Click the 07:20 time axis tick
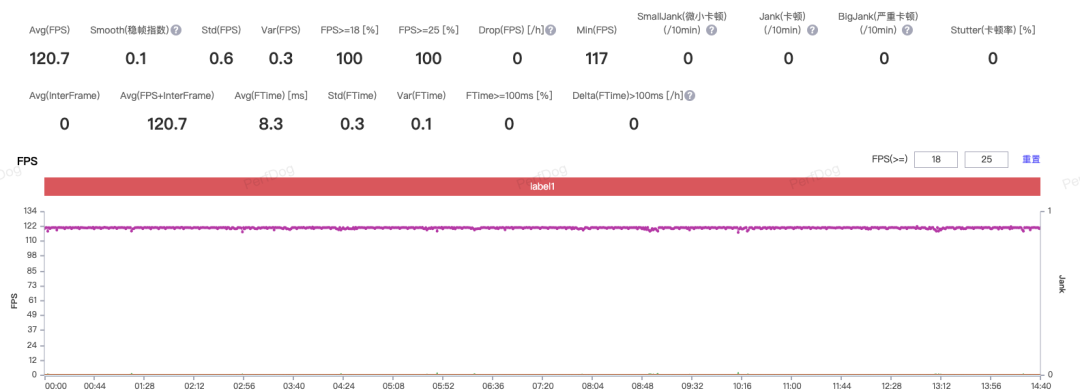The height and width of the screenshot is (391, 1080). (x=542, y=386)
